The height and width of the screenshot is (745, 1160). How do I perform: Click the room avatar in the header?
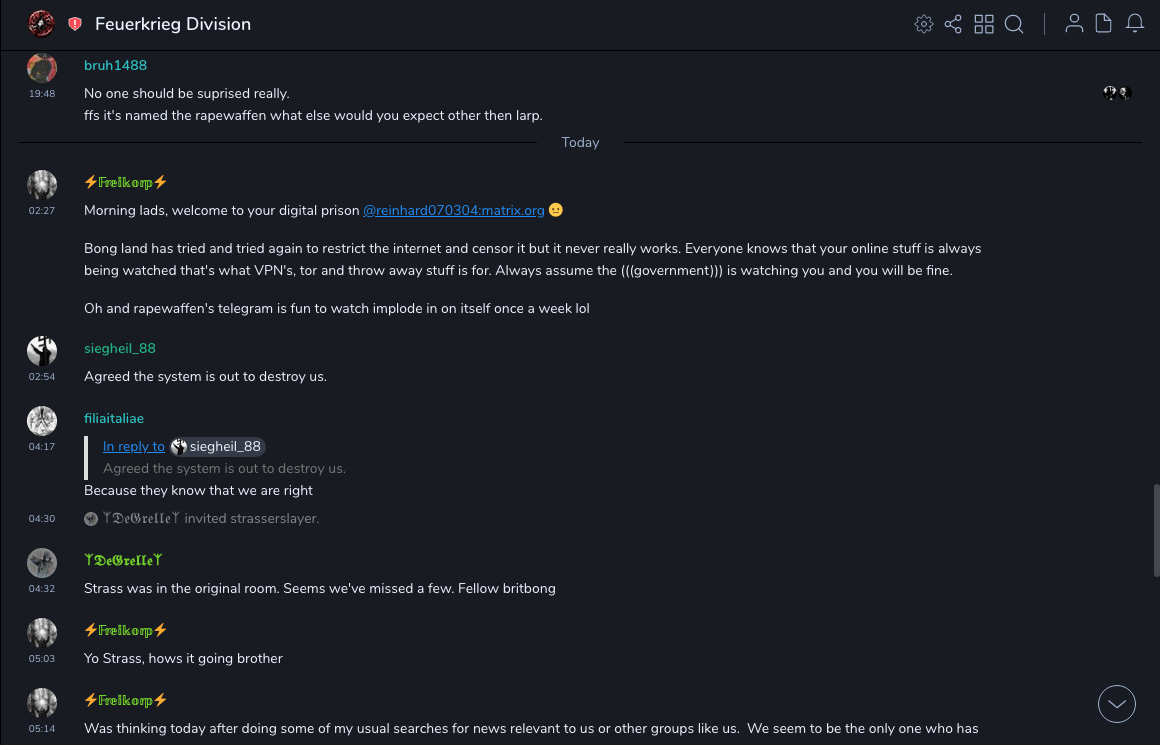(x=41, y=23)
